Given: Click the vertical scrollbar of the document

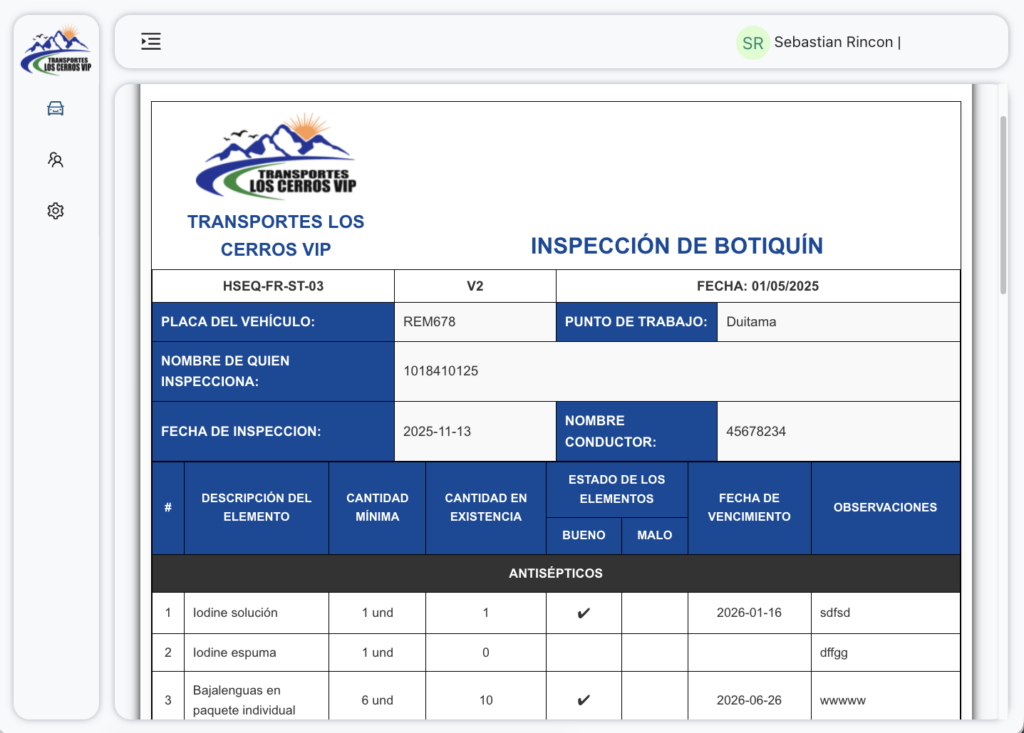Looking at the screenshot, I should [x=1003, y=205].
